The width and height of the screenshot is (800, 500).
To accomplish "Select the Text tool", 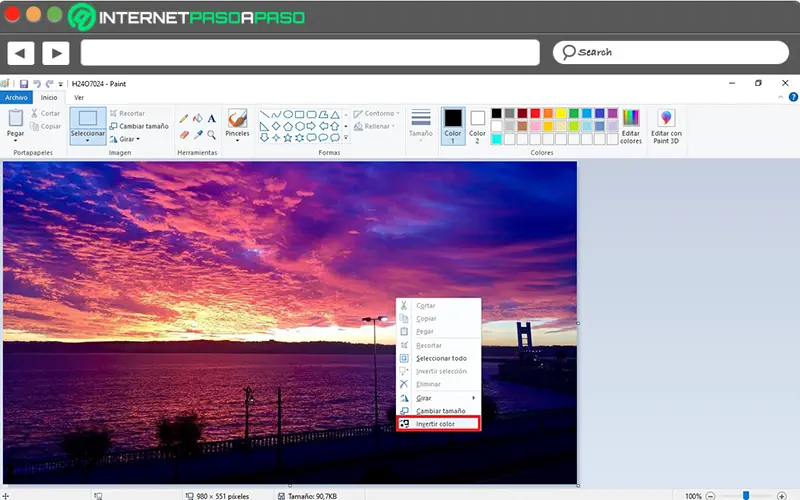I will tap(212, 119).
